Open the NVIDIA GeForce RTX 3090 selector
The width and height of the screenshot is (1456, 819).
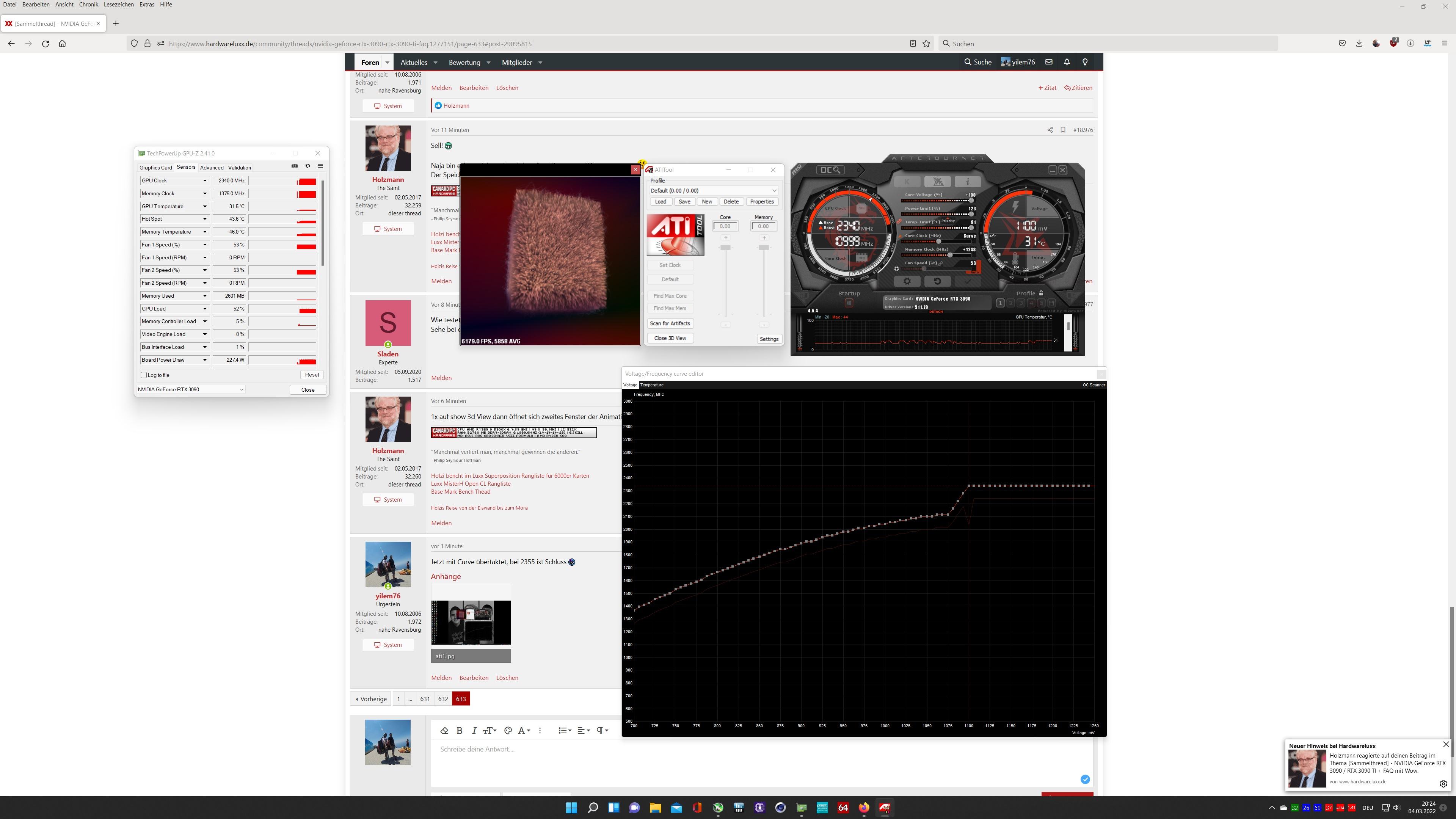[190, 389]
